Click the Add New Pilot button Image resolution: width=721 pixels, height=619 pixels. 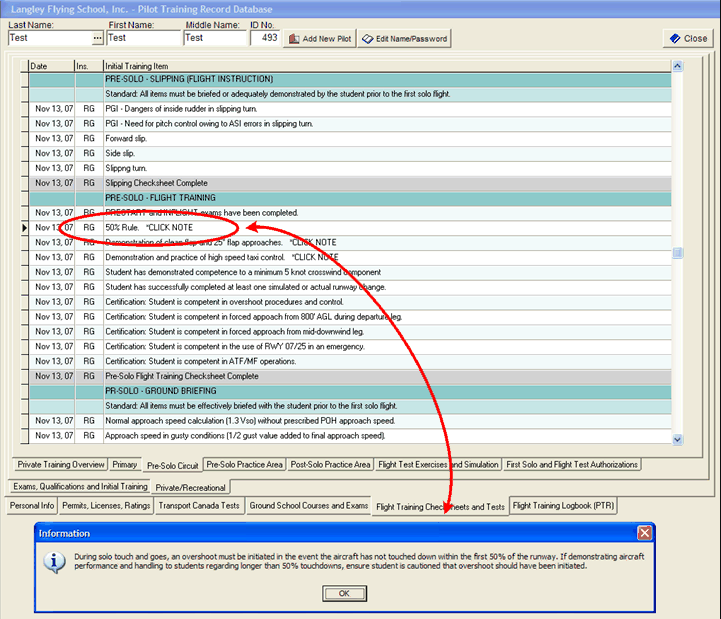320,38
